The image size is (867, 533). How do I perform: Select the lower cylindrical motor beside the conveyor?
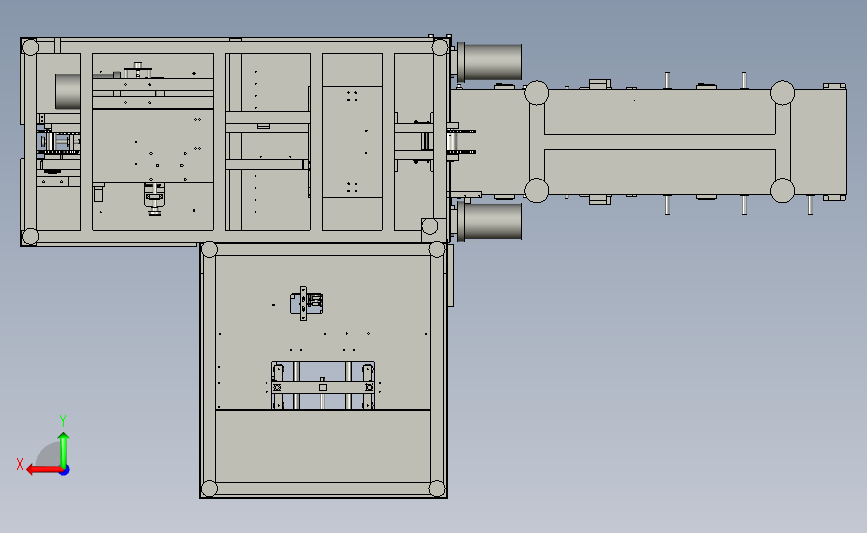pos(489,222)
